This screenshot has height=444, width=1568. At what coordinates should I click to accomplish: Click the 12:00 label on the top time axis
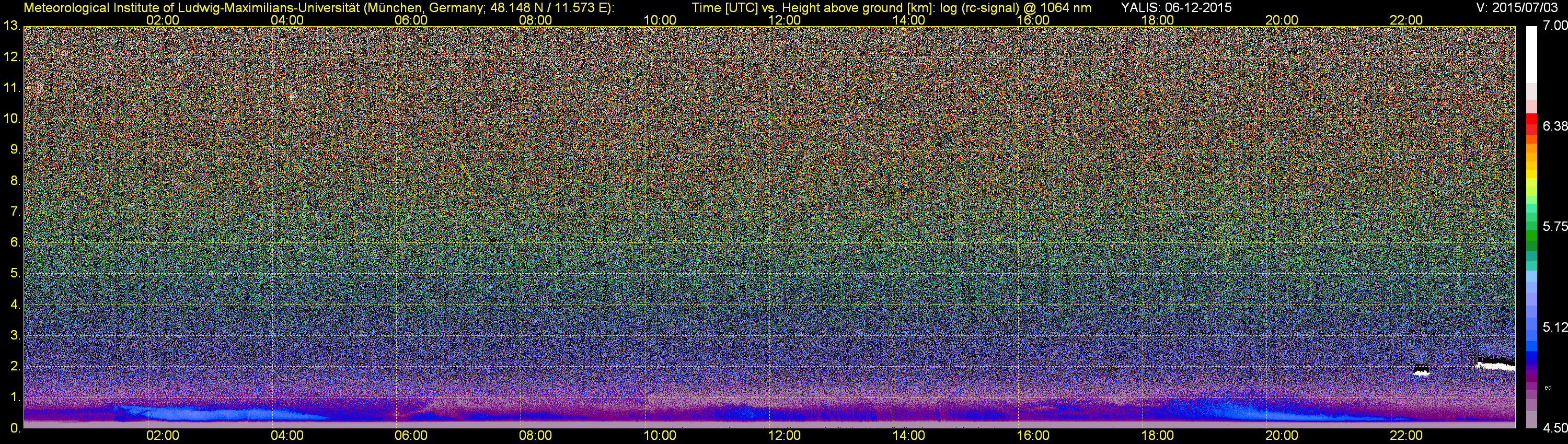coord(785,20)
